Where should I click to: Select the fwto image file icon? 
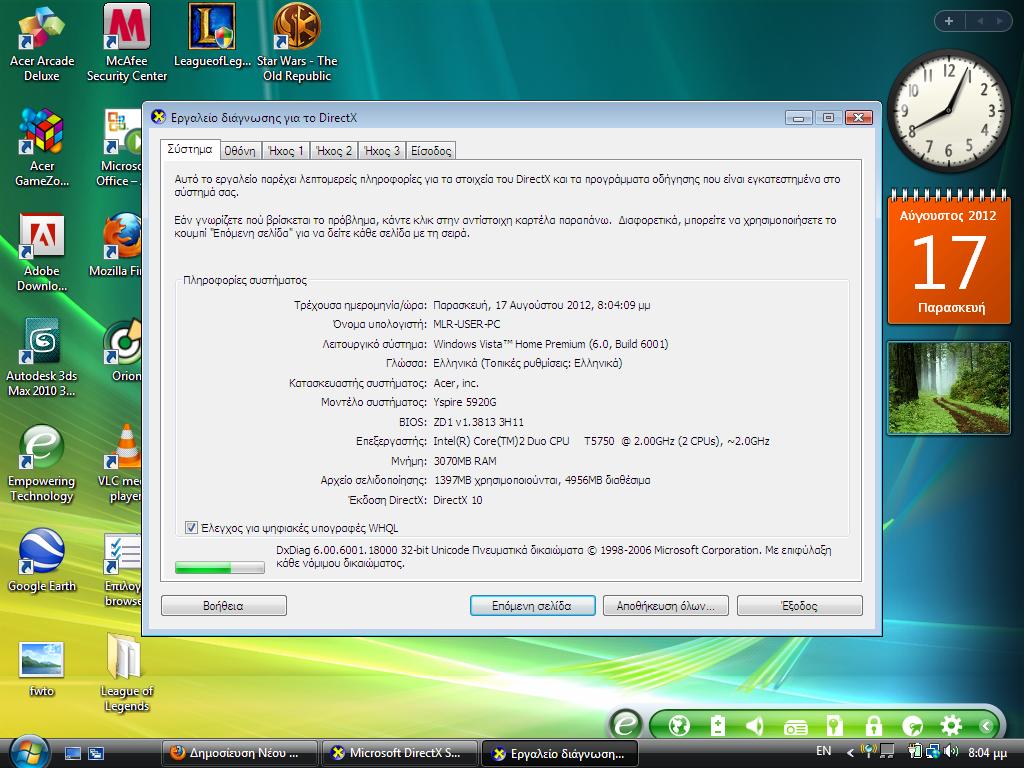click(x=42, y=669)
